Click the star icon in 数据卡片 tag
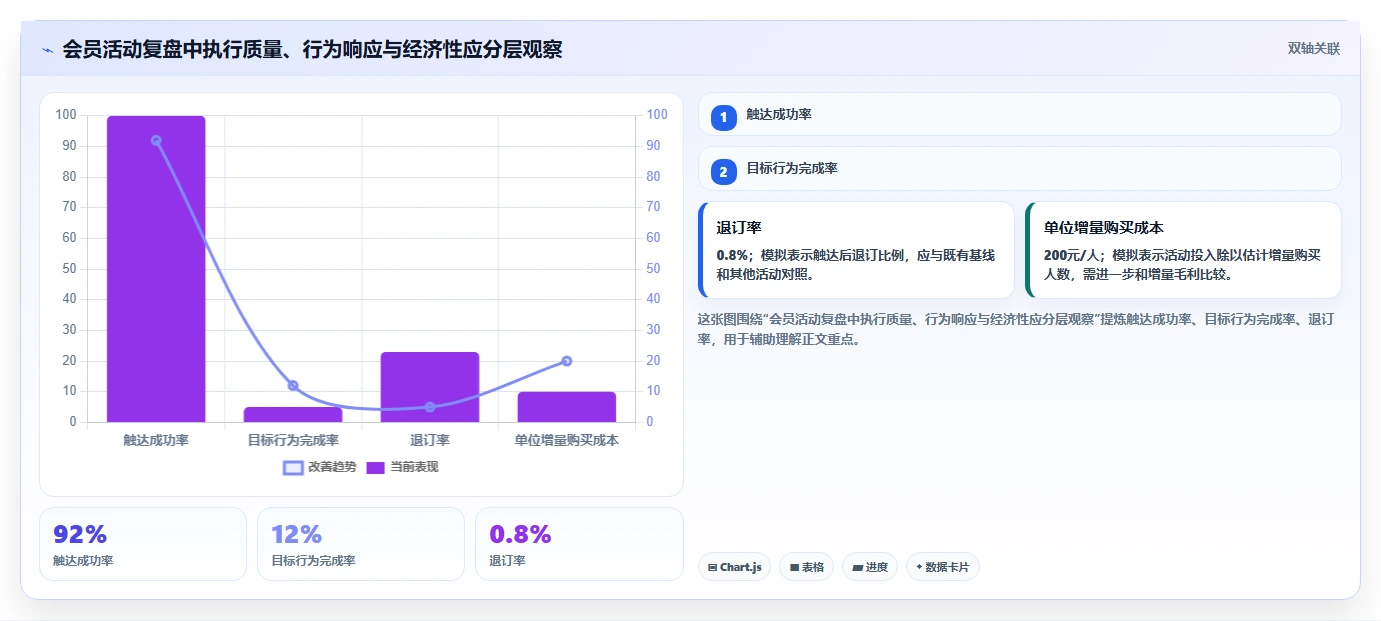 (919, 567)
